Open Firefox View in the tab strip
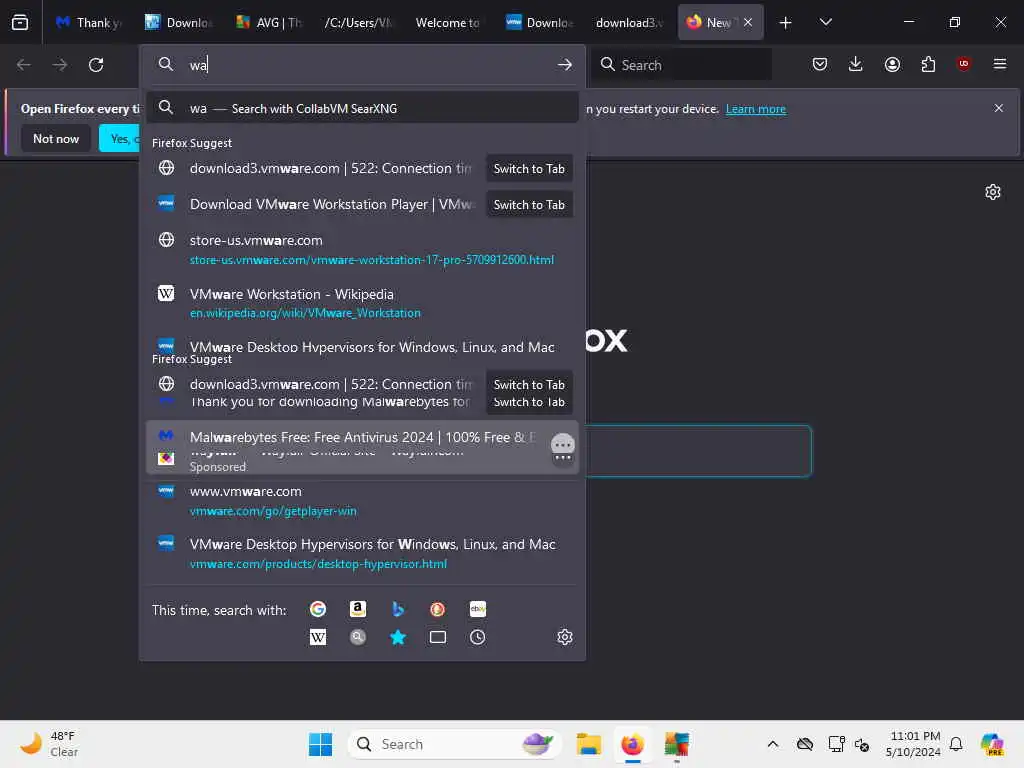The height and width of the screenshot is (768, 1024). click(x=20, y=22)
